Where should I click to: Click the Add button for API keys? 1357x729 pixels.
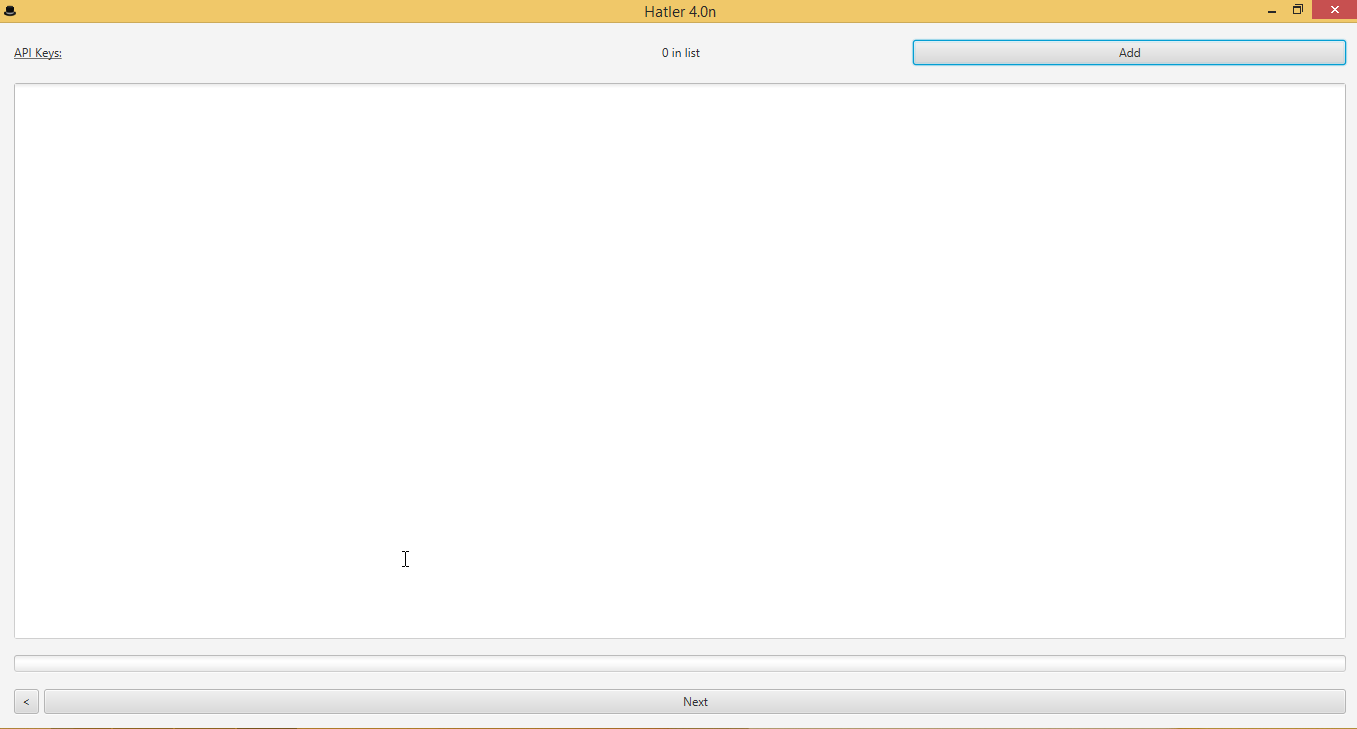coord(1129,53)
